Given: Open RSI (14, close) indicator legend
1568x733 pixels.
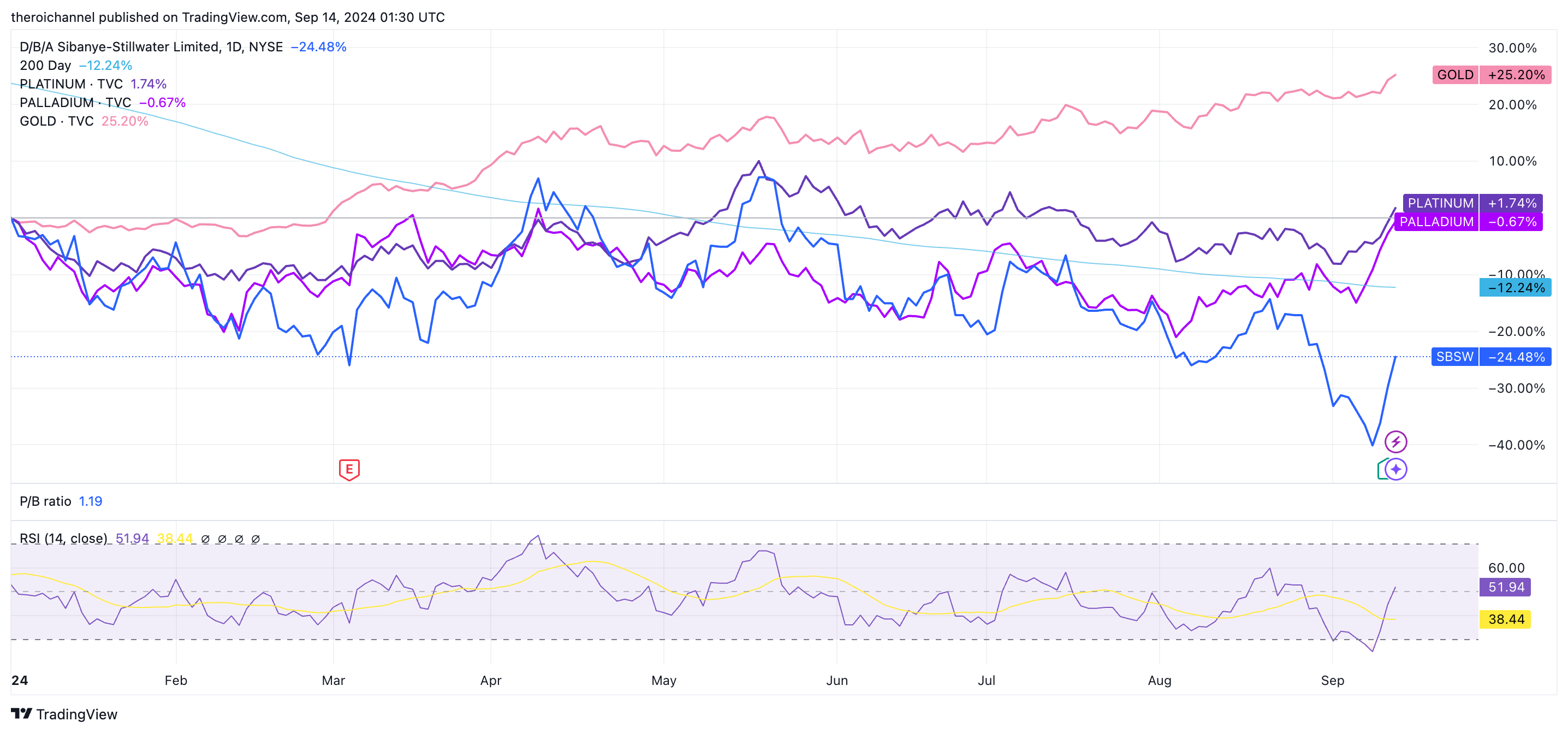Looking at the screenshot, I should [63, 538].
